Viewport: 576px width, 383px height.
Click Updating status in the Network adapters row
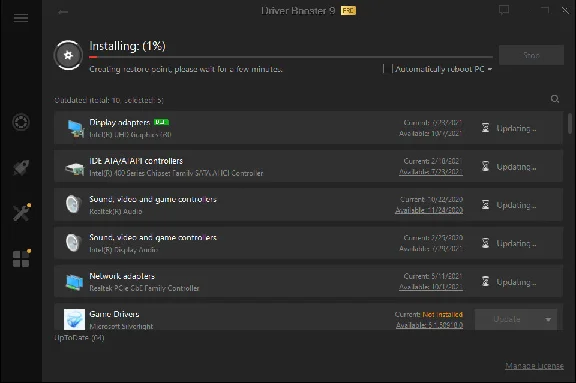point(516,282)
